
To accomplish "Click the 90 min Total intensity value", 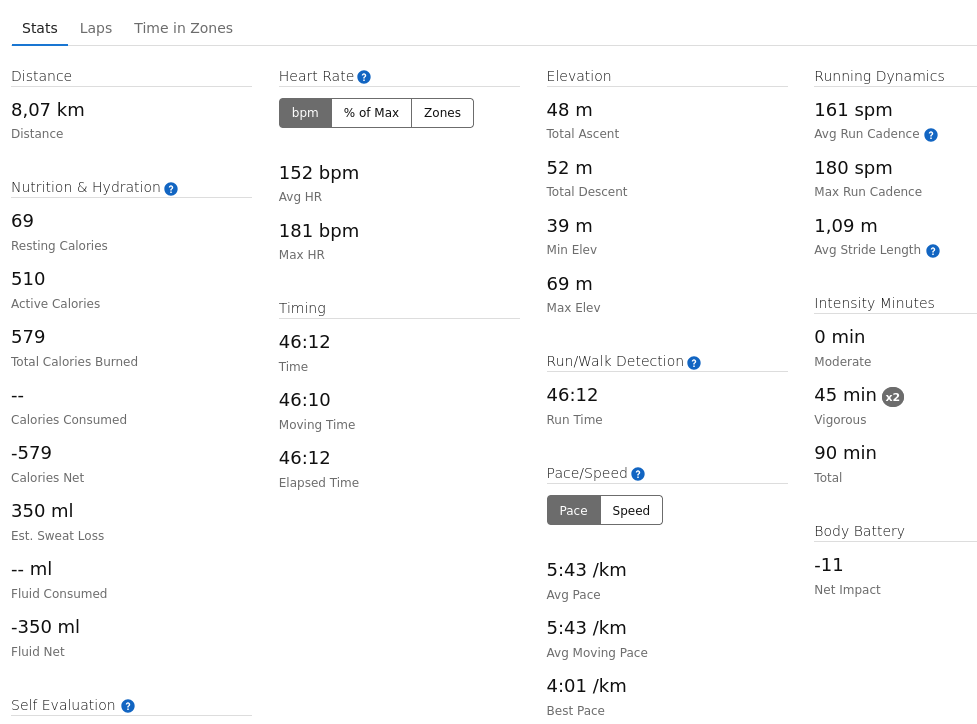I will 846,452.
